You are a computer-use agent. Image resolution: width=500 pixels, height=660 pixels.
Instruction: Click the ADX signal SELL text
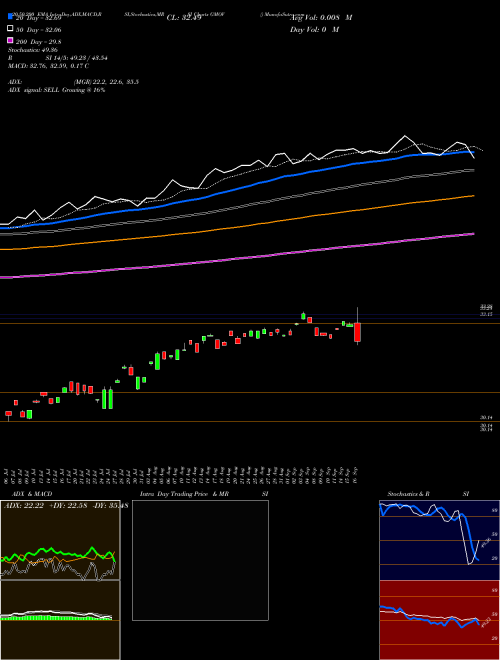coord(56,90)
